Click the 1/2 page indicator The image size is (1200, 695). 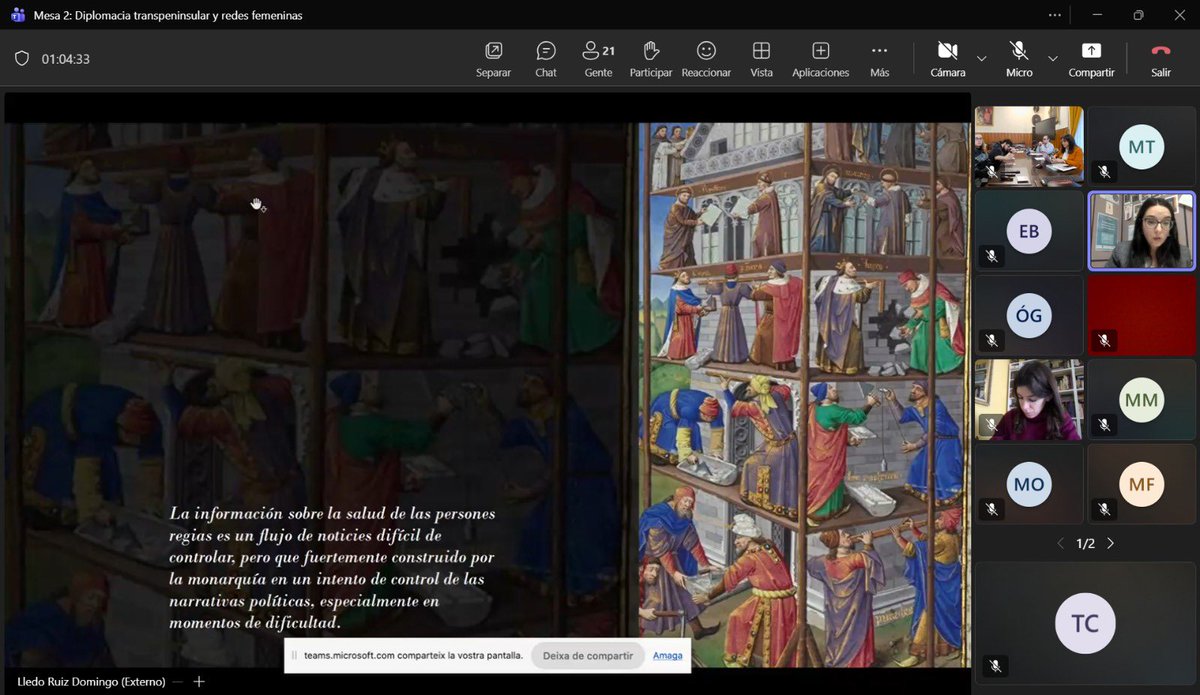click(x=1086, y=543)
